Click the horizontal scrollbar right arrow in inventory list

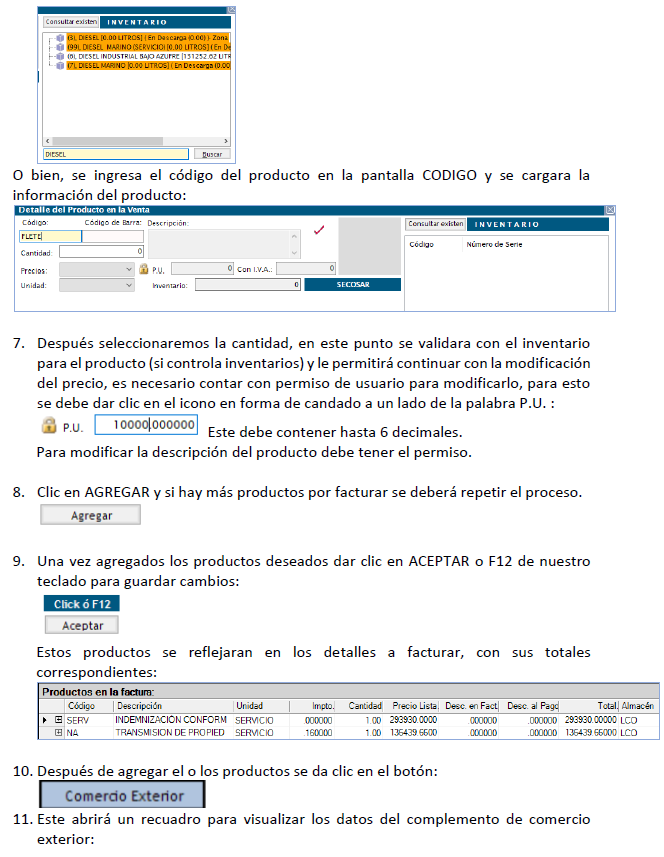[x=226, y=141]
